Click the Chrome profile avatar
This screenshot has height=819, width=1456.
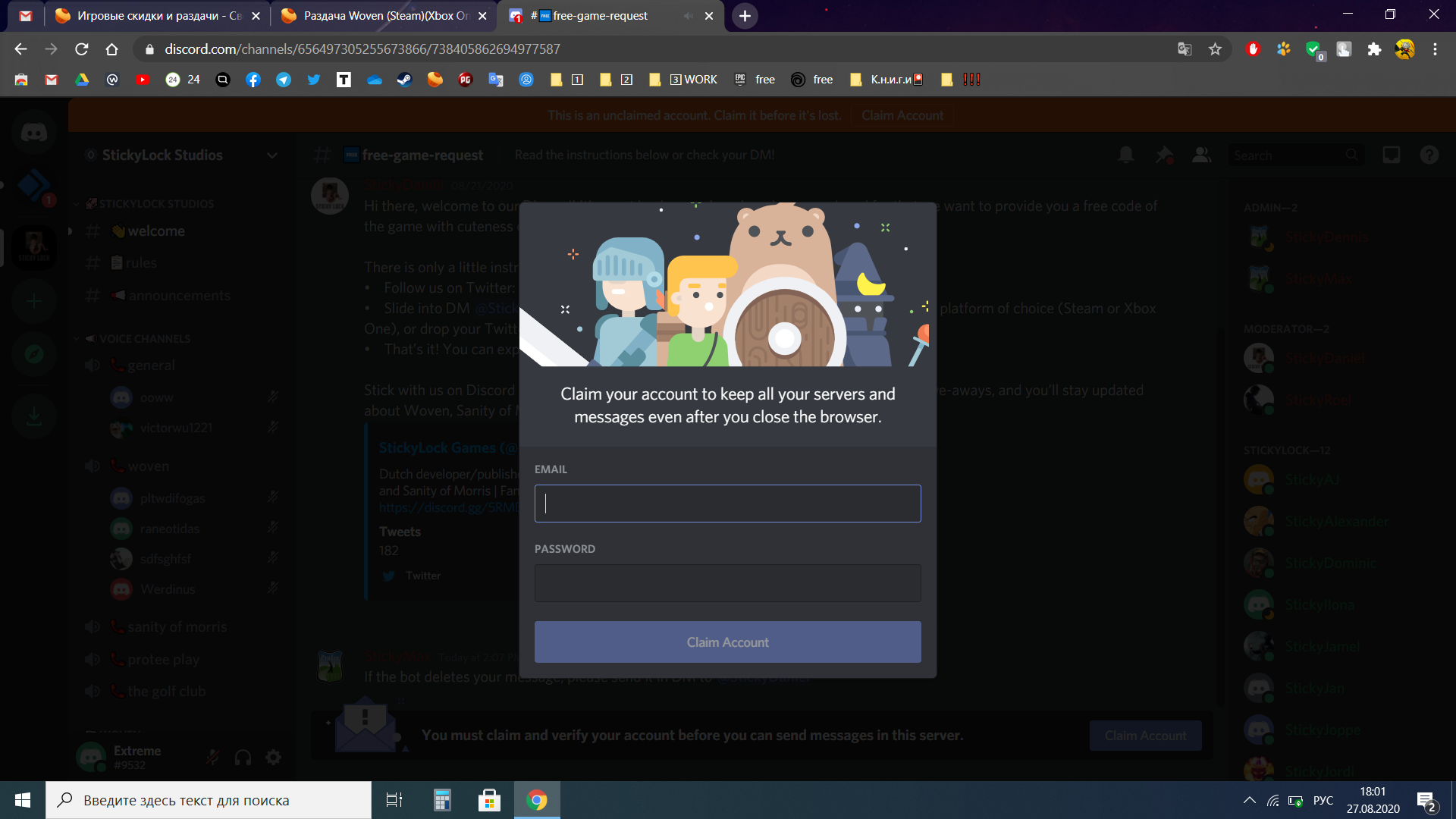[1404, 49]
